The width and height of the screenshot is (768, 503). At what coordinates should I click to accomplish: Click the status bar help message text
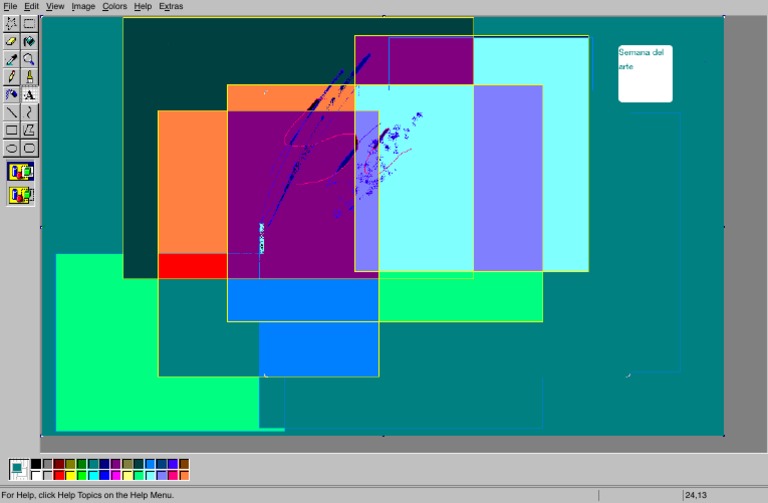coord(88,495)
